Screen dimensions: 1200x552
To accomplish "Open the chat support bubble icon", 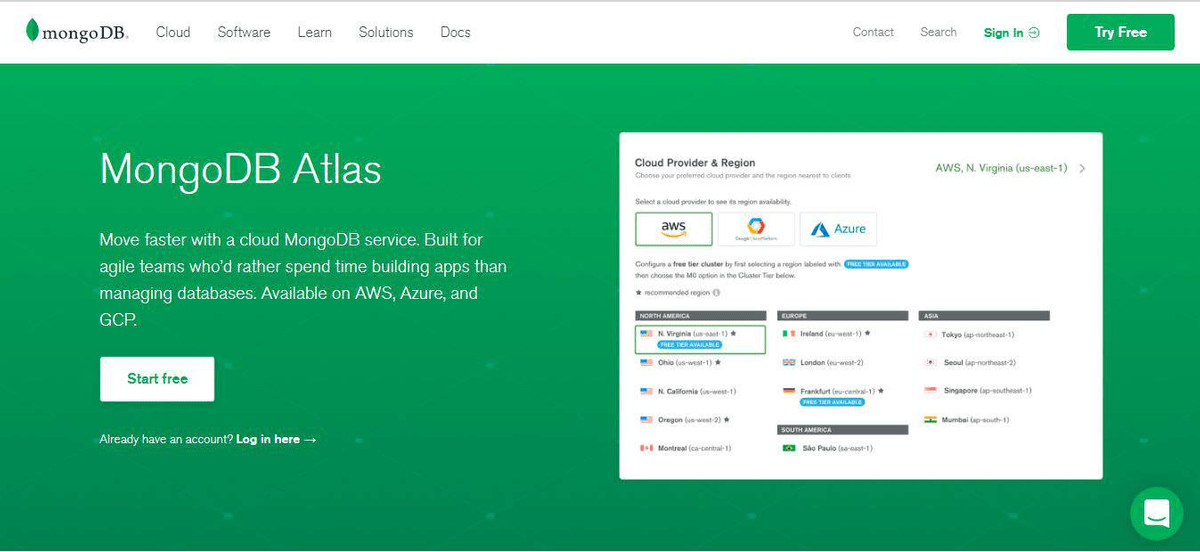I will pos(1156,513).
